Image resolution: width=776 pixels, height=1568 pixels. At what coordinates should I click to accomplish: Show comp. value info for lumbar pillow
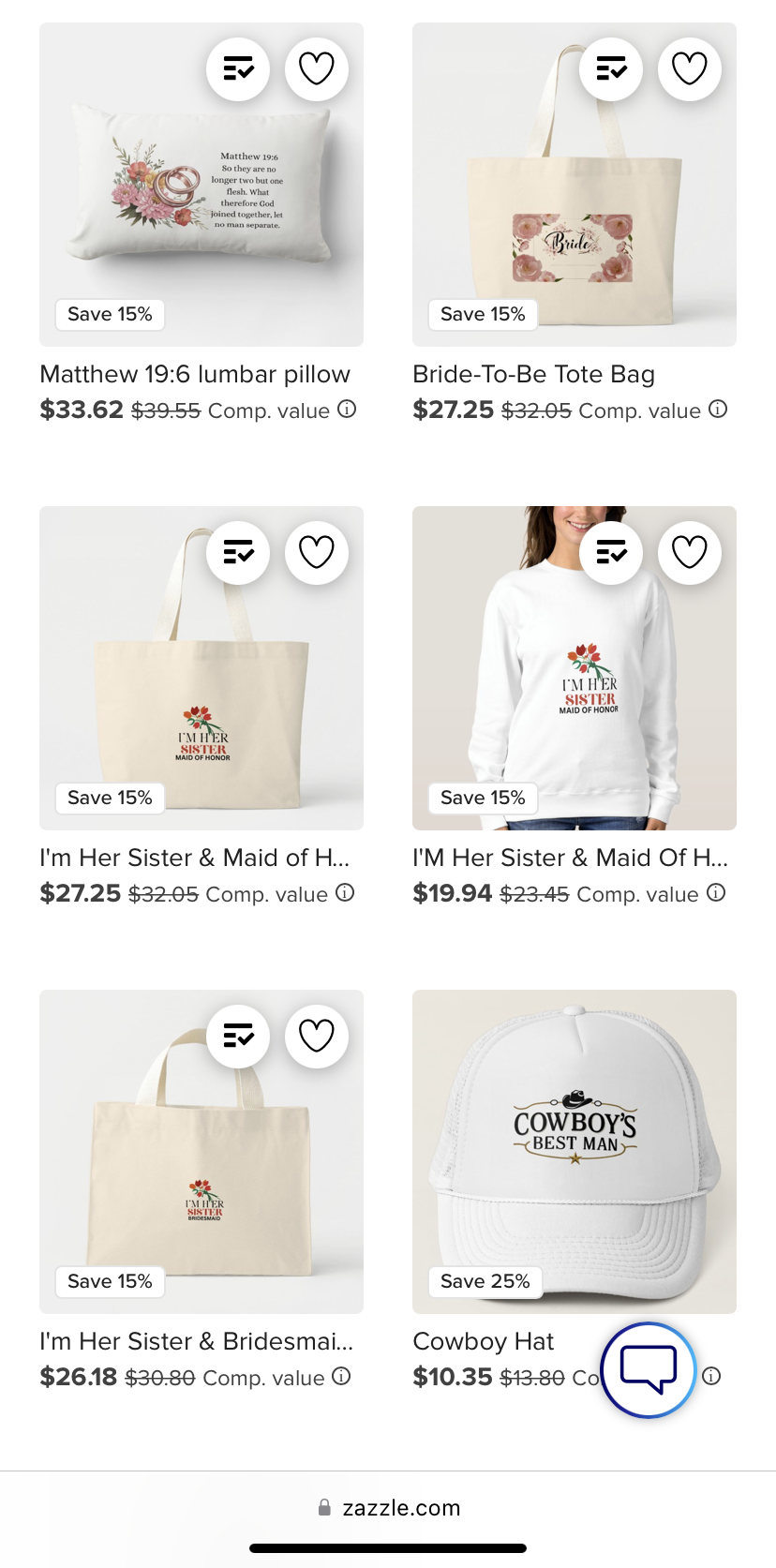[347, 410]
